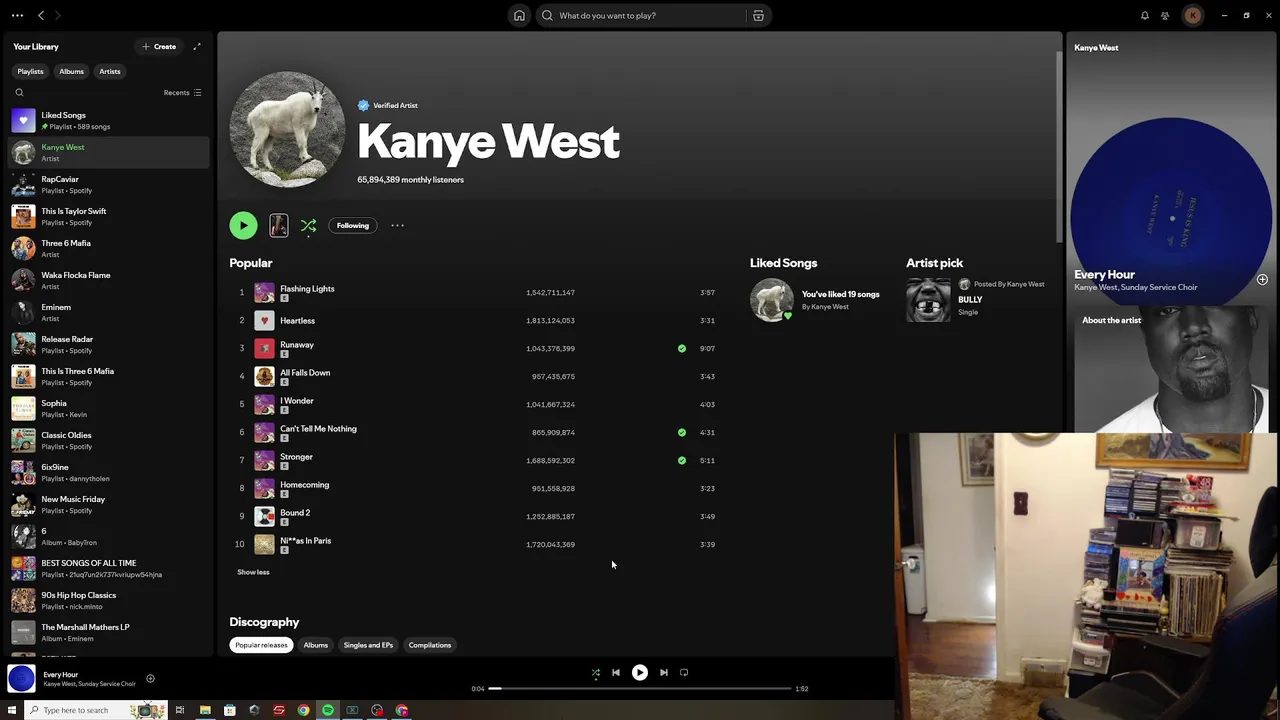Open Release Radar playlist
Viewport: 1280px width, 720px height.
pos(109,344)
